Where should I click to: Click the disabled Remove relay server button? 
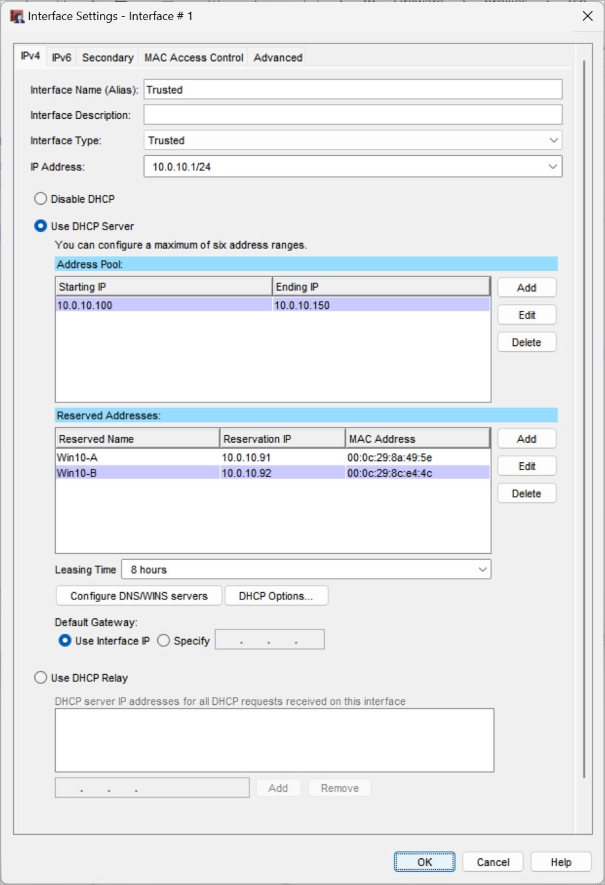click(340, 788)
